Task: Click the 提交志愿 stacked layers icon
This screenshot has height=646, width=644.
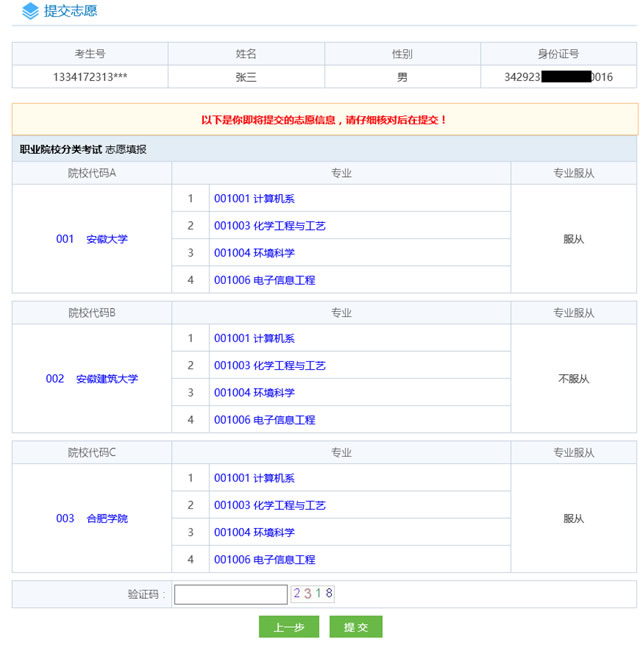Action: pyautogui.click(x=30, y=12)
